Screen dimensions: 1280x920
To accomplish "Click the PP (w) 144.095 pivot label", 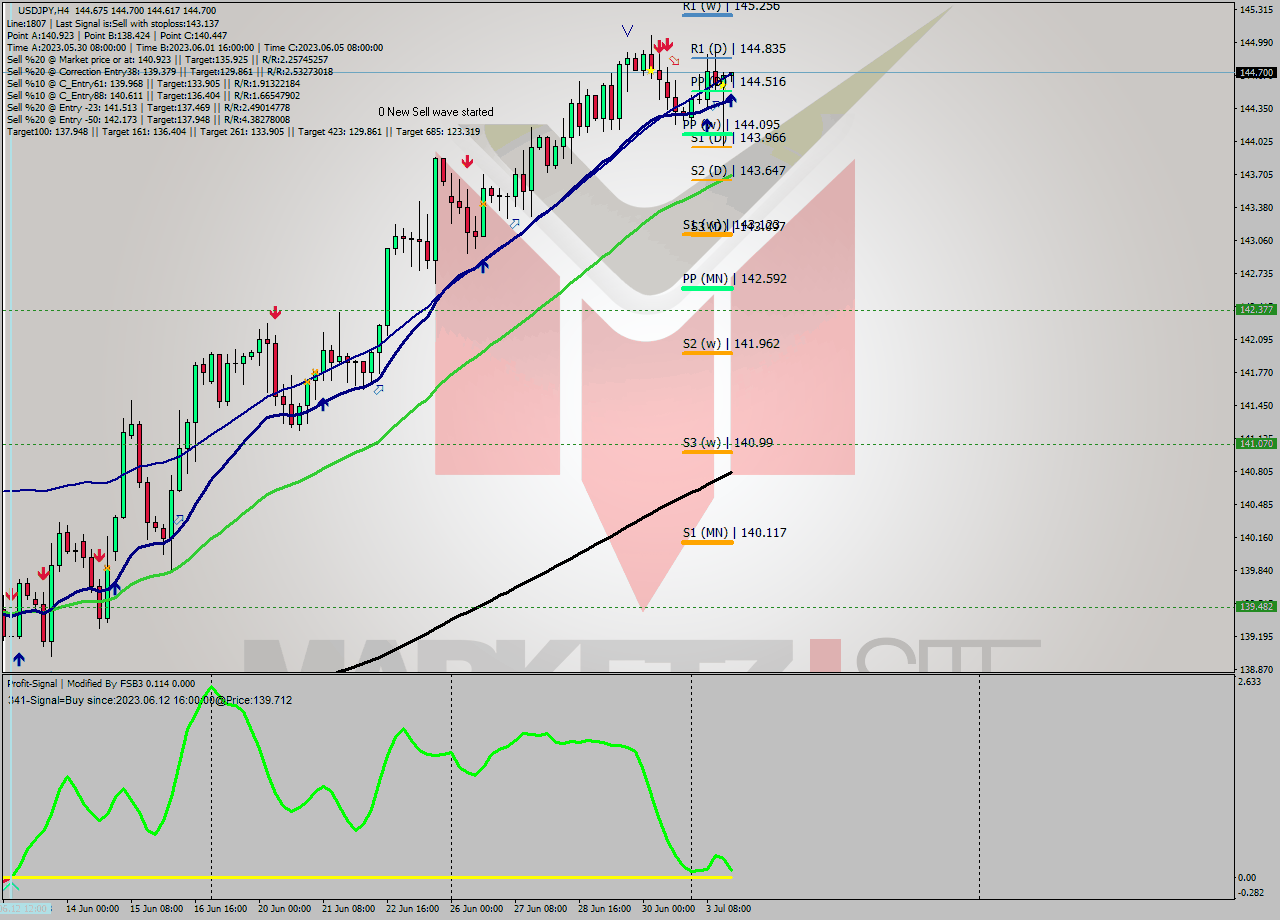I will click(730, 125).
